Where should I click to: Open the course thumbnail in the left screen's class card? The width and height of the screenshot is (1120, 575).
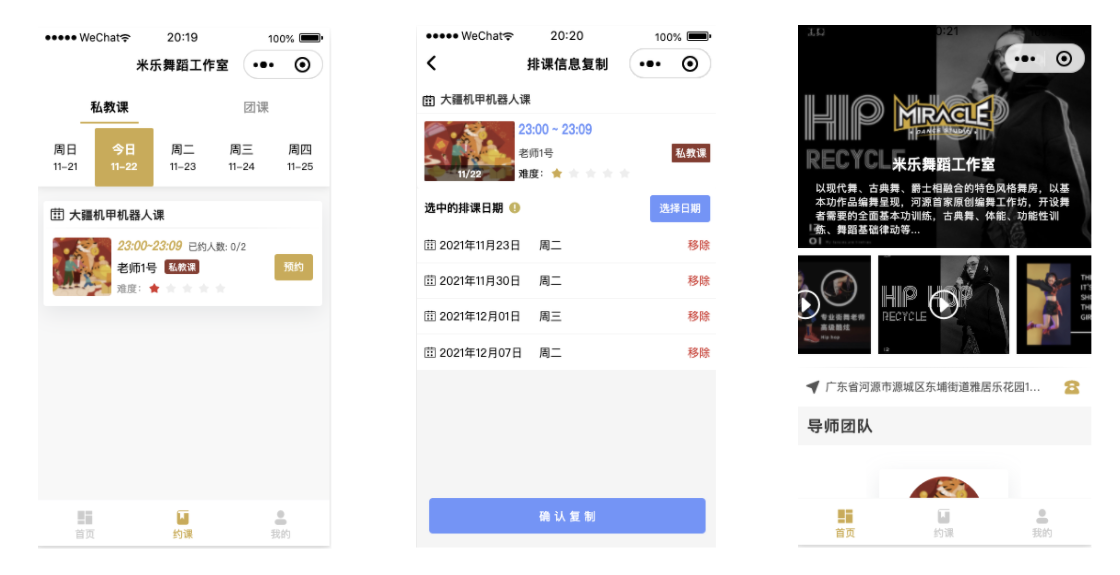[x=81, y=266]
